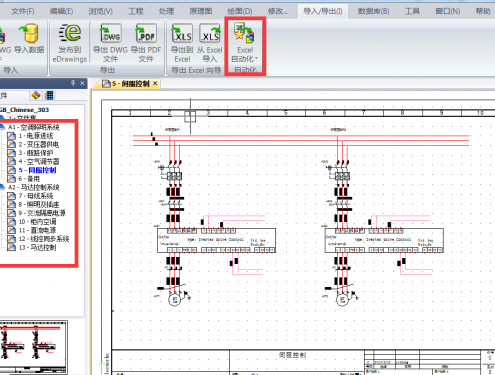The height and width of the screenshot is (375, 495).
Task: Switch to the 绘图(D) ribbon tab
Action: click(x=240, y=11)
